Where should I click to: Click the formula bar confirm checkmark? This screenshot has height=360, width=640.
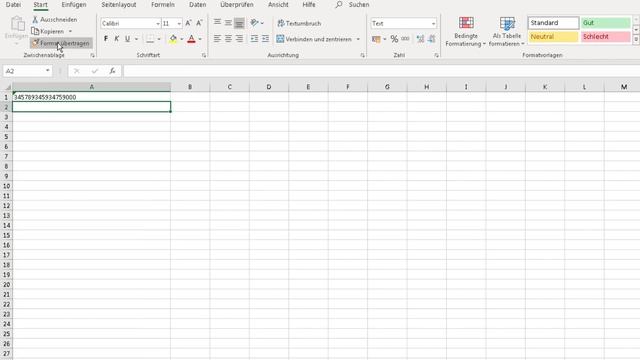click(x=95, y=71)
